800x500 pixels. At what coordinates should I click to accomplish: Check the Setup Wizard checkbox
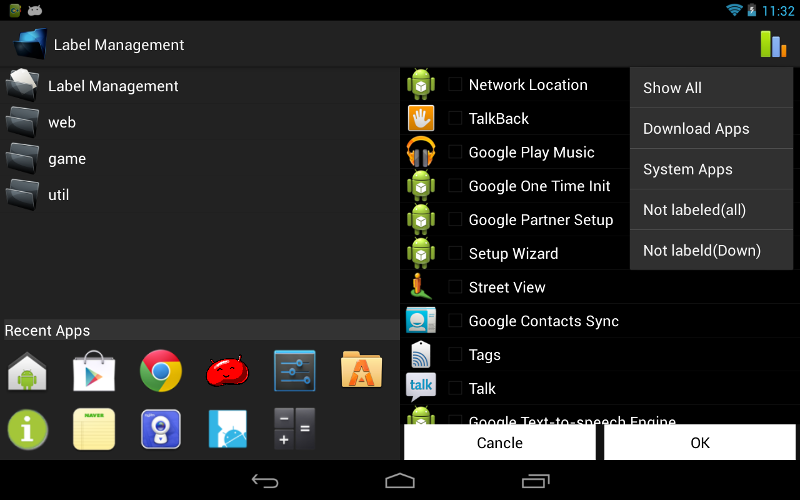coord(455,253)
